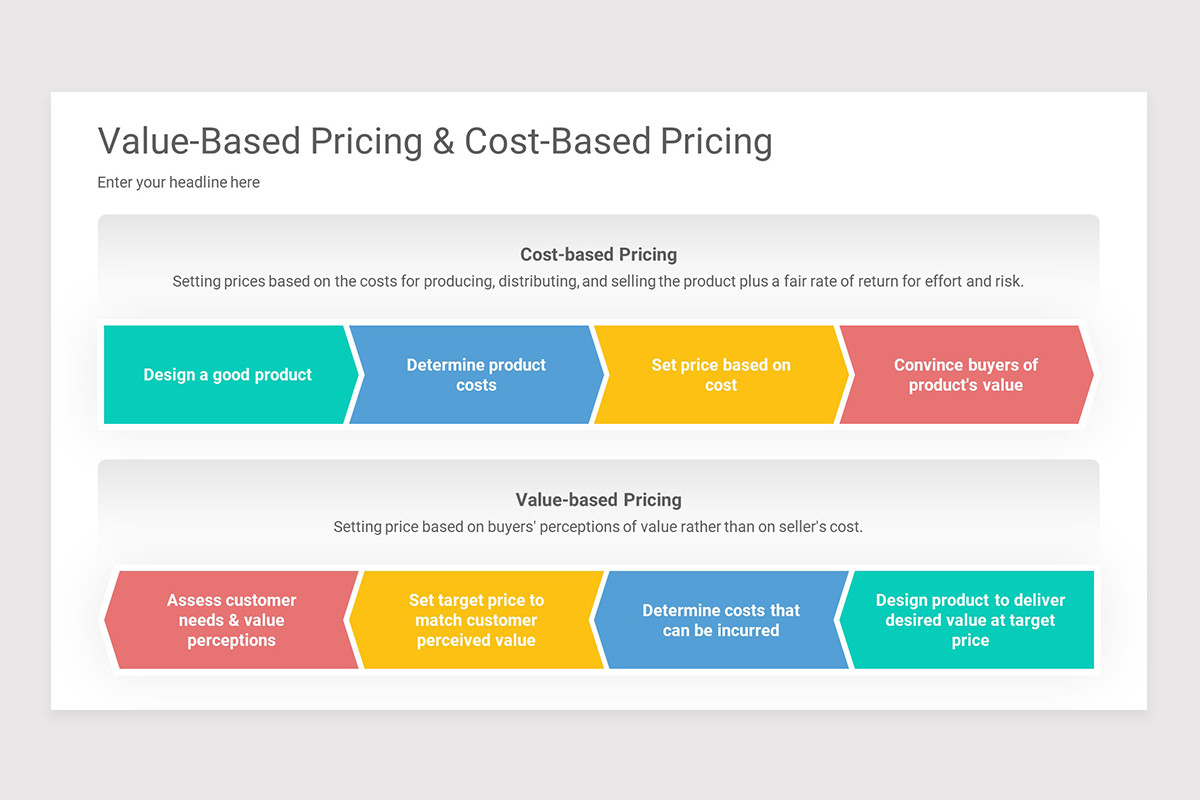The height and width of the screenshot is (800, 1200).
Task: Click the value-based pricing definition sentence
Action: pyautogui.click(x=598, y=527)
